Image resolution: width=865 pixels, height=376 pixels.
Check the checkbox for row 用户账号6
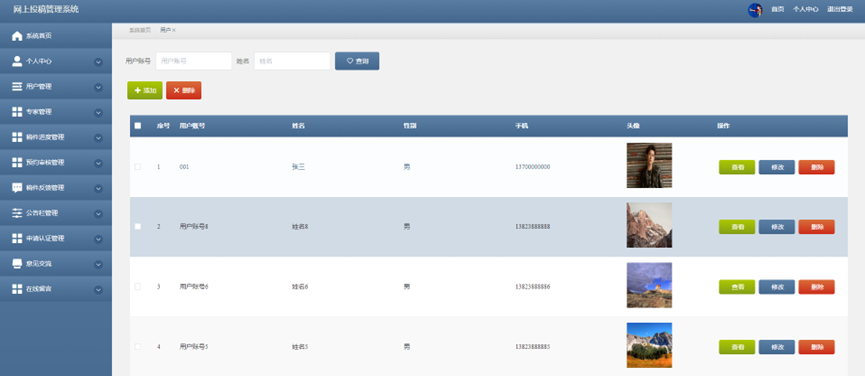click(x=138, y=287)
